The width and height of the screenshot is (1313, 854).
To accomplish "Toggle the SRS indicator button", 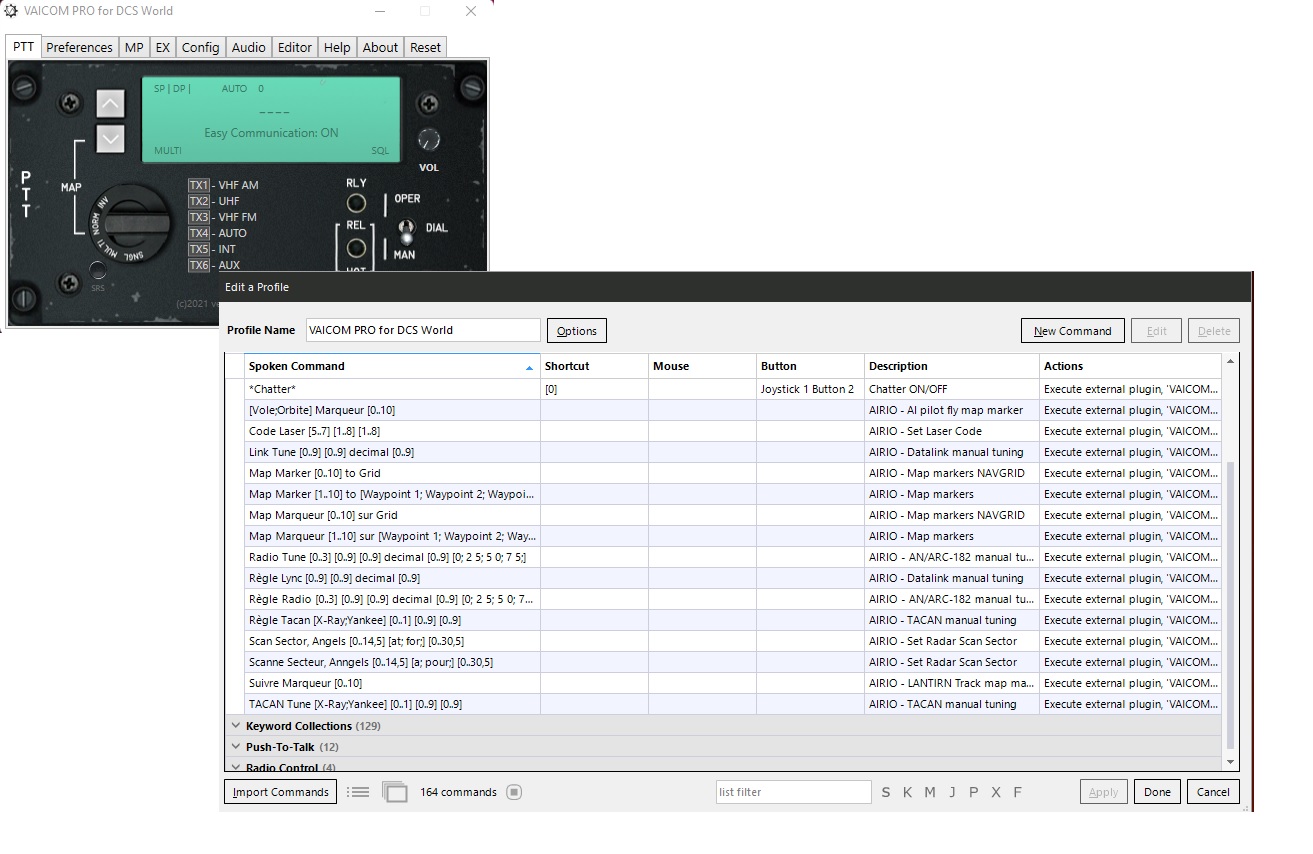I will 97,271.
